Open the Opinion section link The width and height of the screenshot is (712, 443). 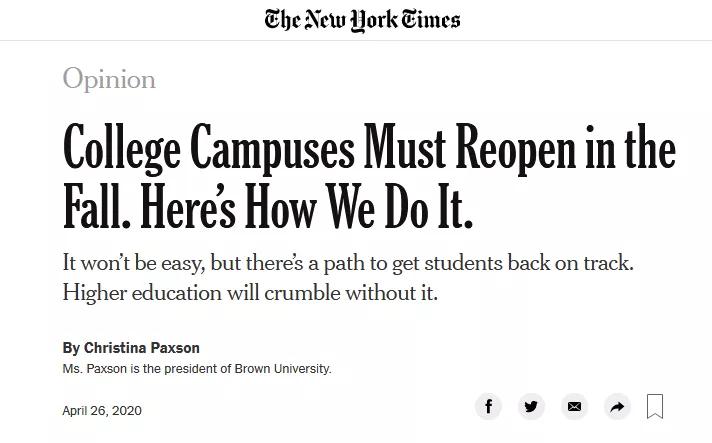pos(109,79)
